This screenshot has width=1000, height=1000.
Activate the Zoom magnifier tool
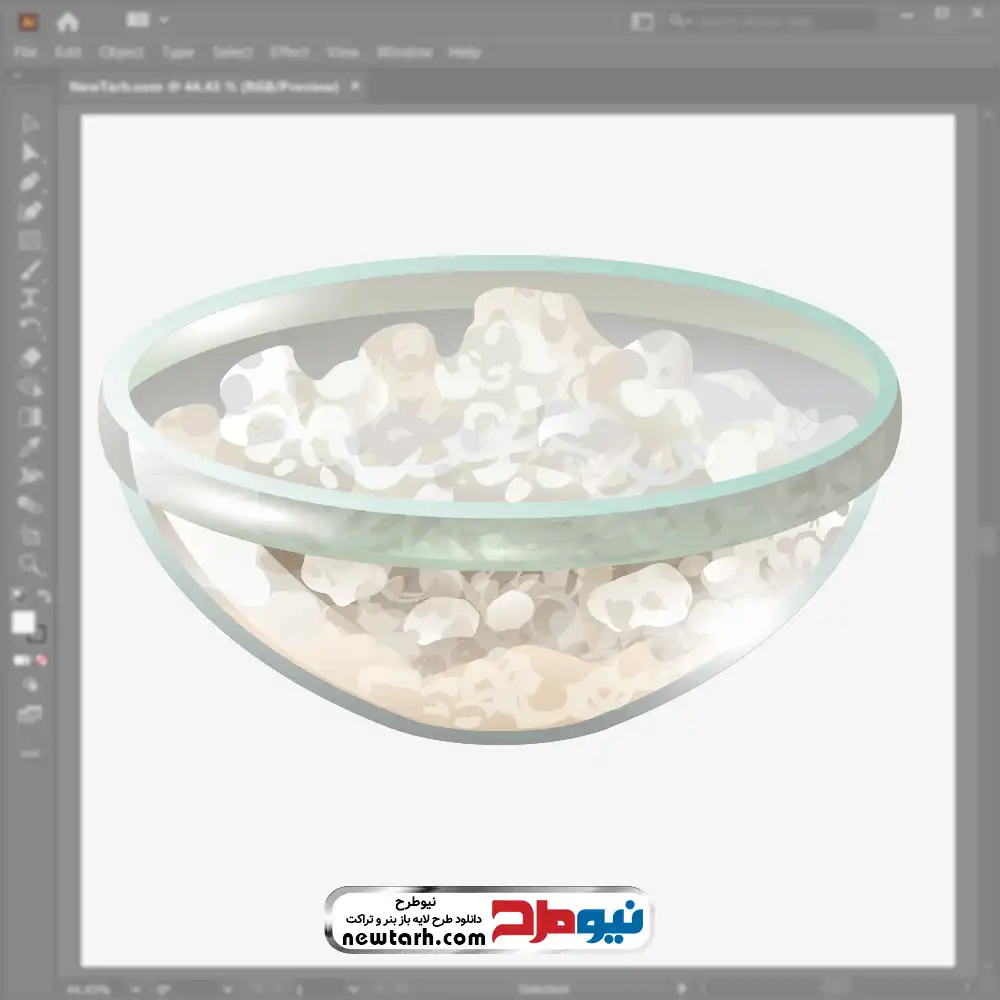point(30,564)
